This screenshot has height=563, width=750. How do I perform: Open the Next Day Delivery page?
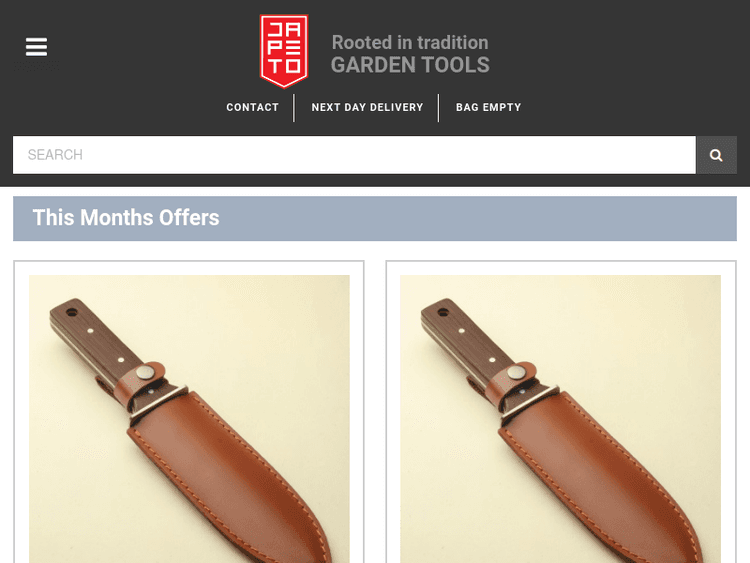[x=367, y=107]
